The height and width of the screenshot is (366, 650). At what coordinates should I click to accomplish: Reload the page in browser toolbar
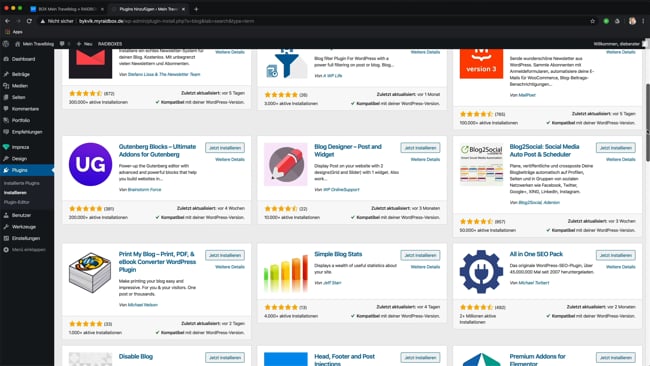(x=29, y=21)
